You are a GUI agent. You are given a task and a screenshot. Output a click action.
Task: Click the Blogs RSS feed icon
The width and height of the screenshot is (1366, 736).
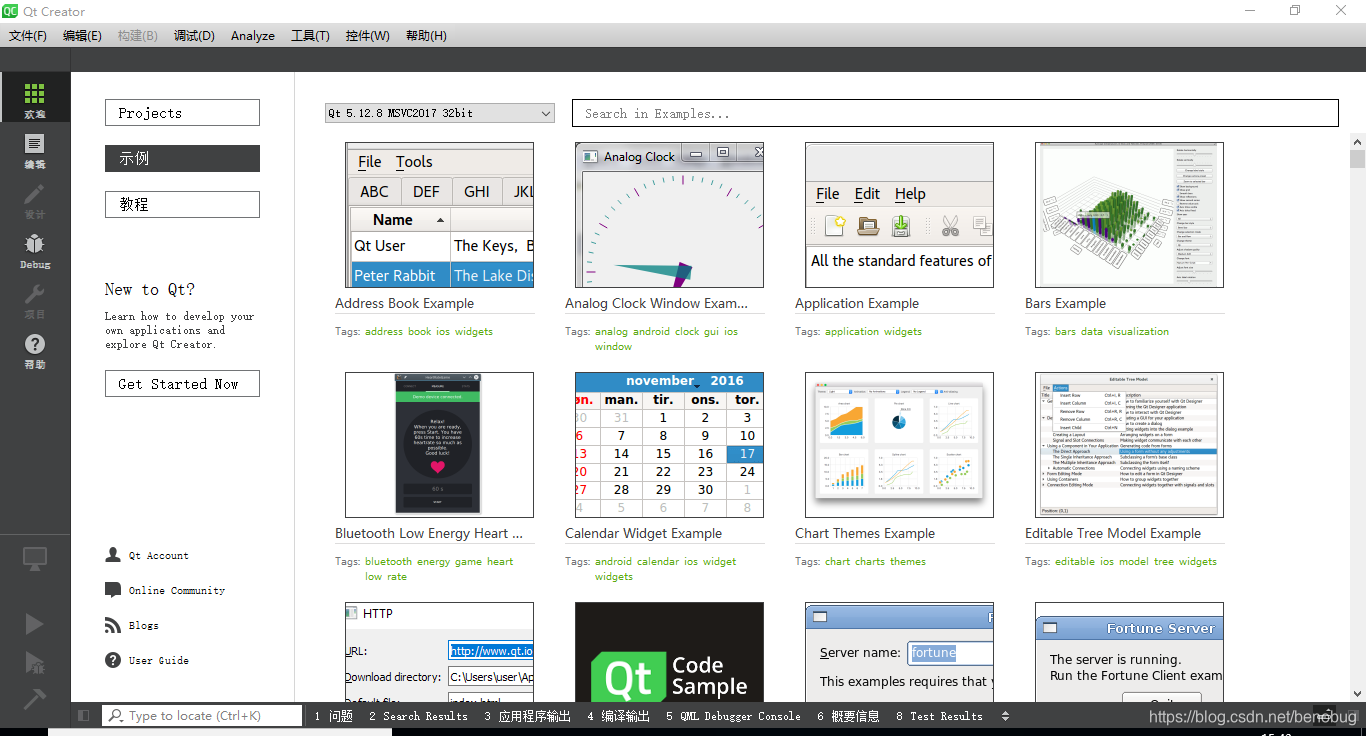pos(113,625)
